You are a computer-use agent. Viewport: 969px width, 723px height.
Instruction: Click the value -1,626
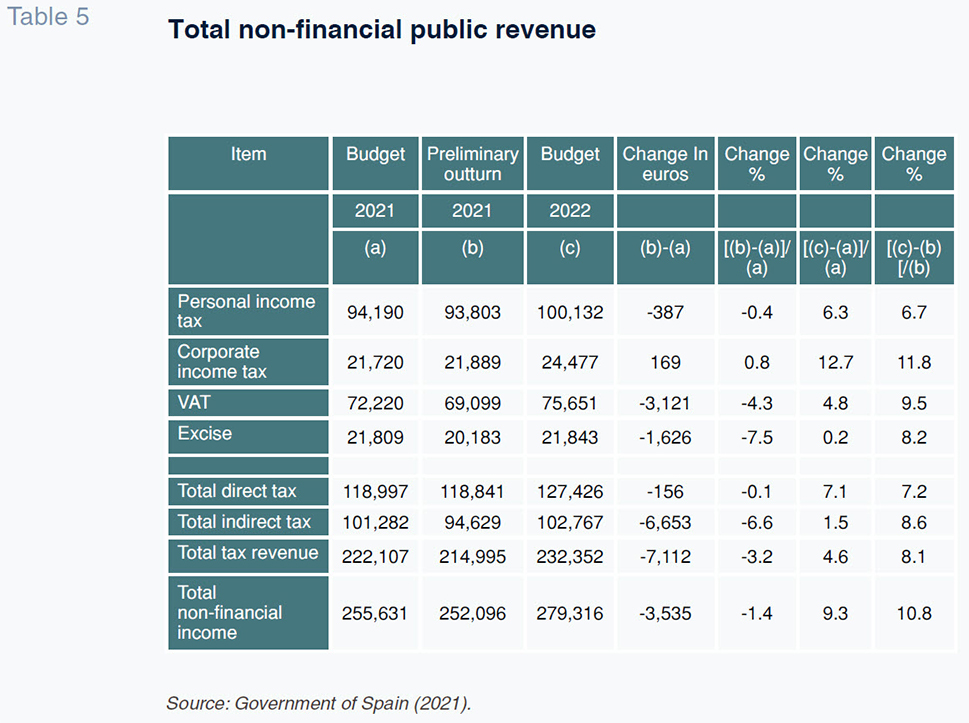[x=665, y=438]
